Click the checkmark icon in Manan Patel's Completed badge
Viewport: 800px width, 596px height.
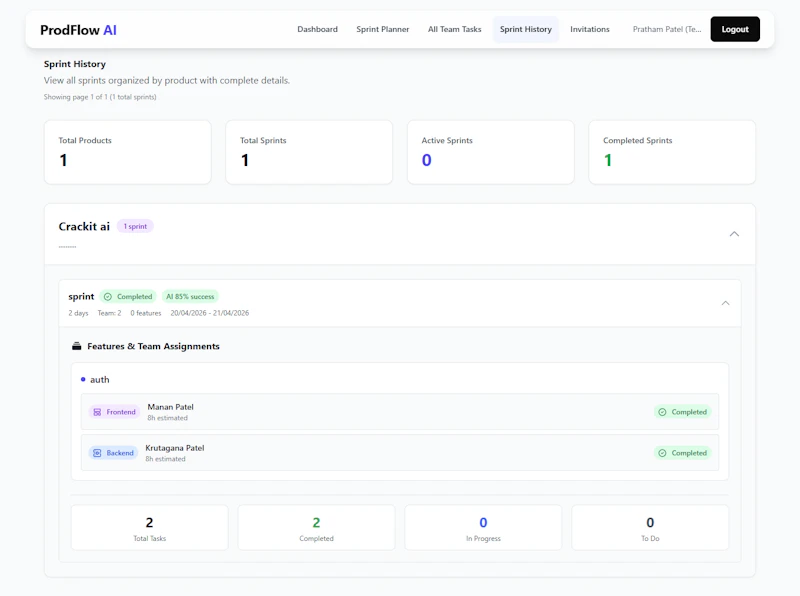click(x=661, y=411)
